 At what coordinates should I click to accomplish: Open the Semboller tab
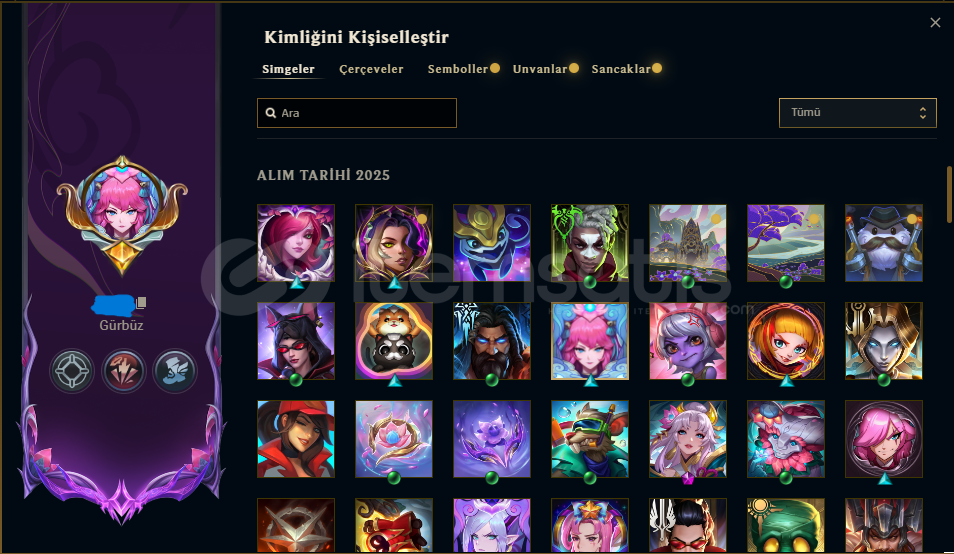[x=458, y=69]
